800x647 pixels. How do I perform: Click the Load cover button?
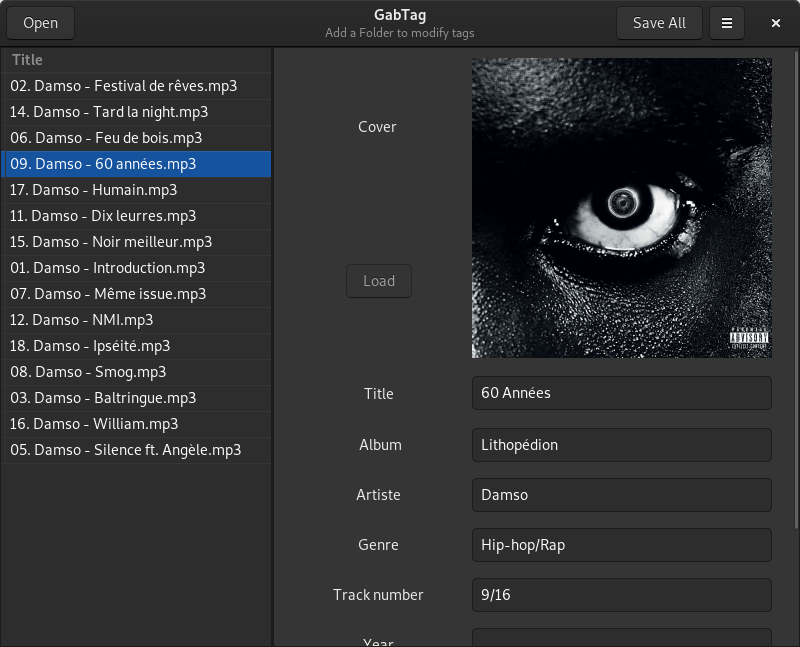click(x=379, y=281)
